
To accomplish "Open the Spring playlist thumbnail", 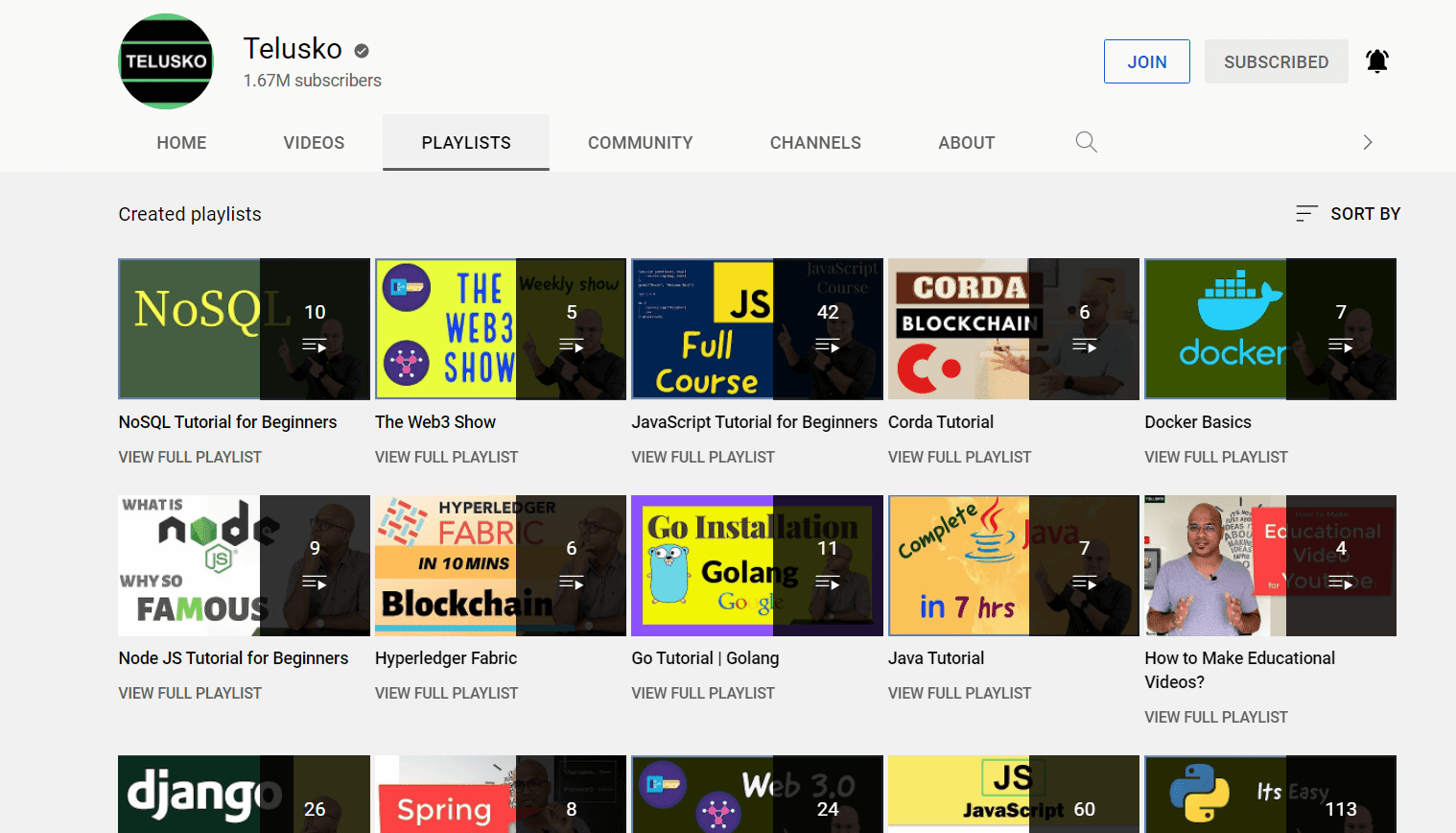I will (x=501, y=795).
